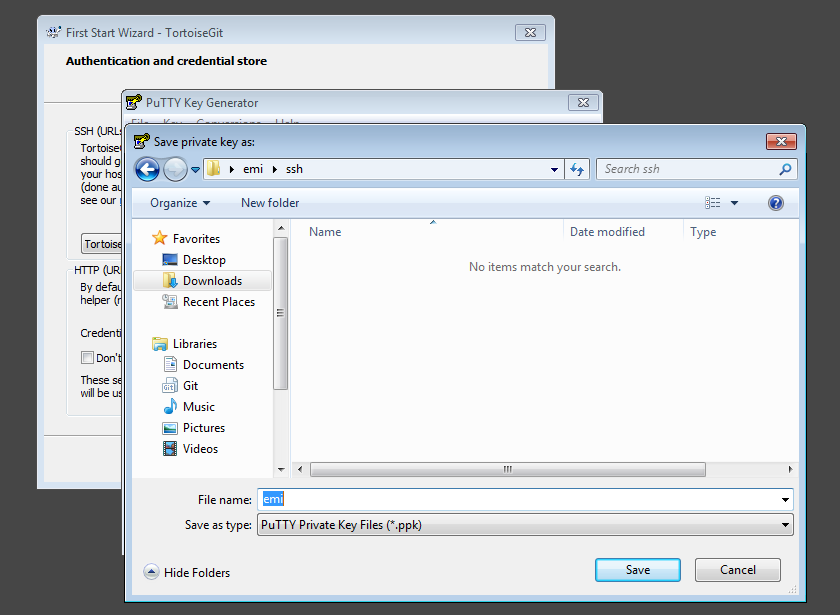
Task: Click horizontal scrollbar right arrow
Action: coord(791,469)
